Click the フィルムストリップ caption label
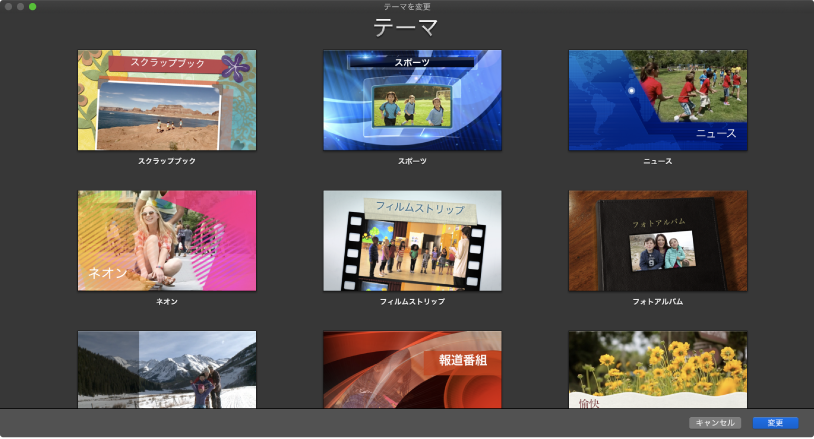Image resolution: width=814 pixels, height=439 pixels. coord(412,301)
